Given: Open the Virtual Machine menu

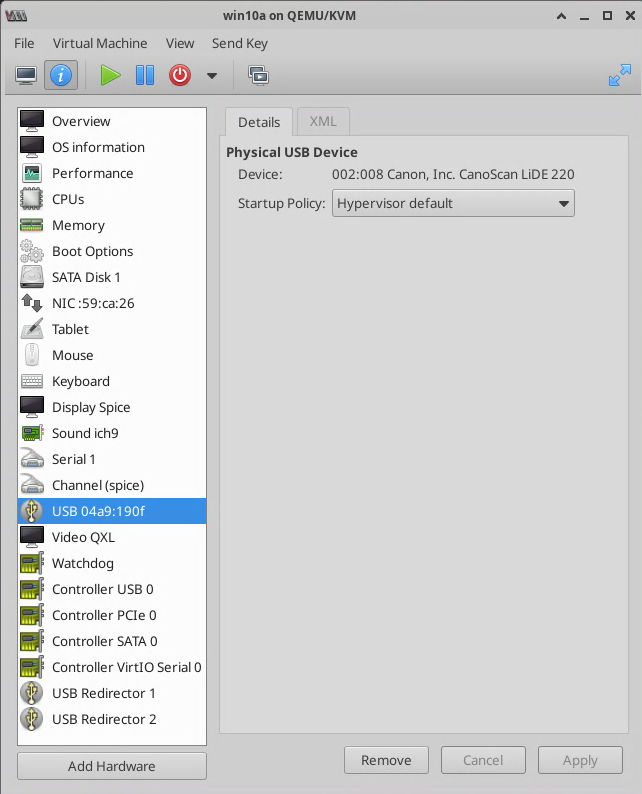Looking at the screenshot, I should [x=100, y=43].
